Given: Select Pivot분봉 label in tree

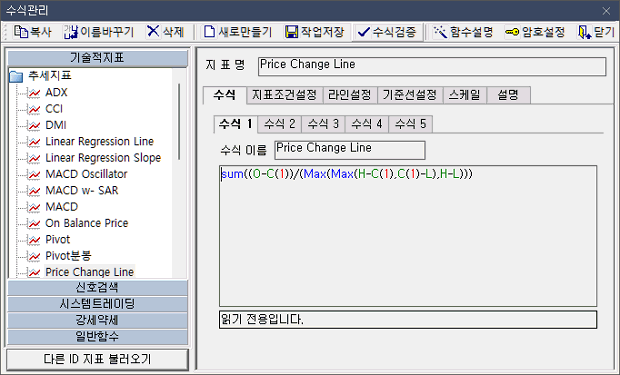Looking at the screenshot, I should click(x=68, y=256).
